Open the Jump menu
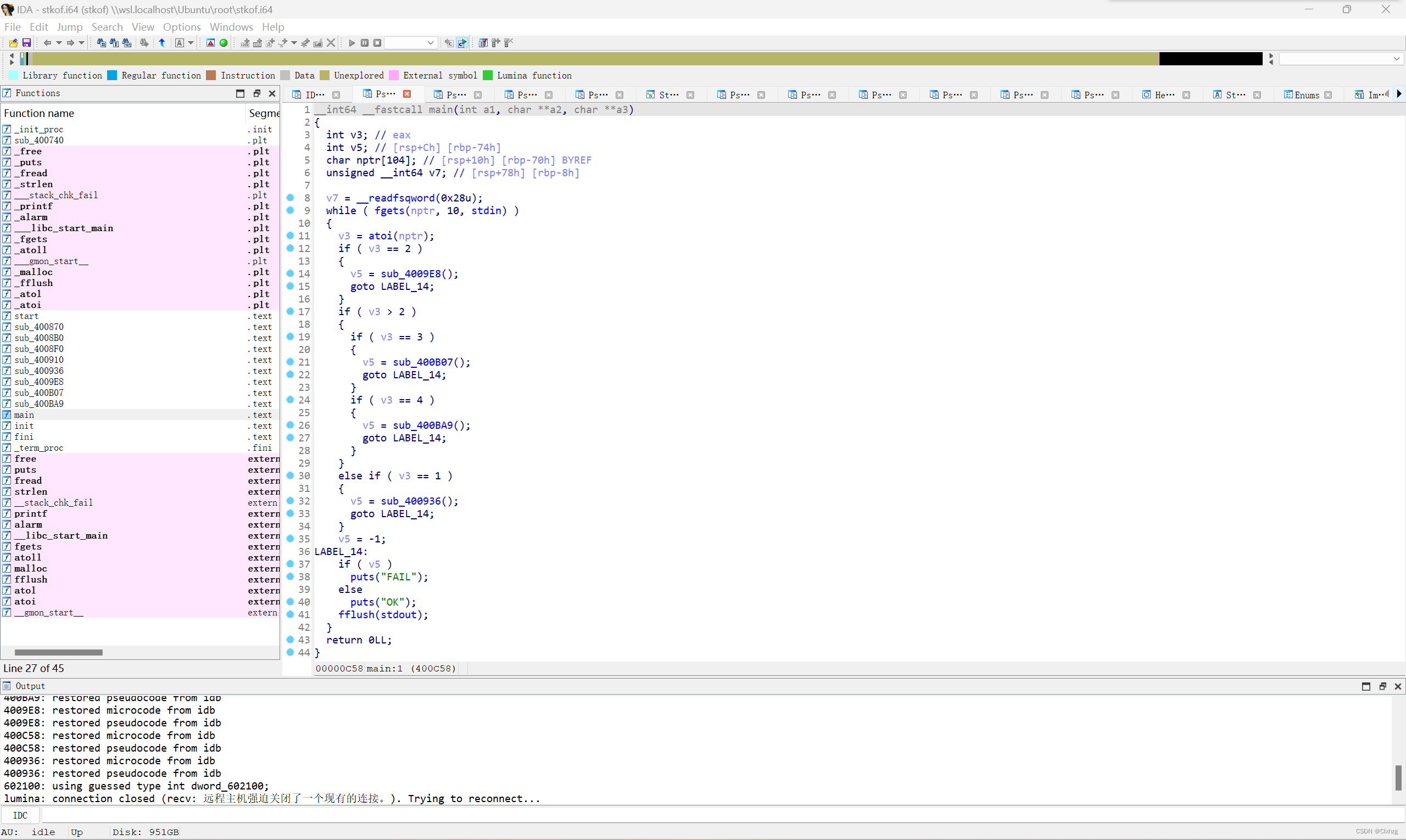The width and height of the screenshot is (1406, 840). click(x=70, y=26)
